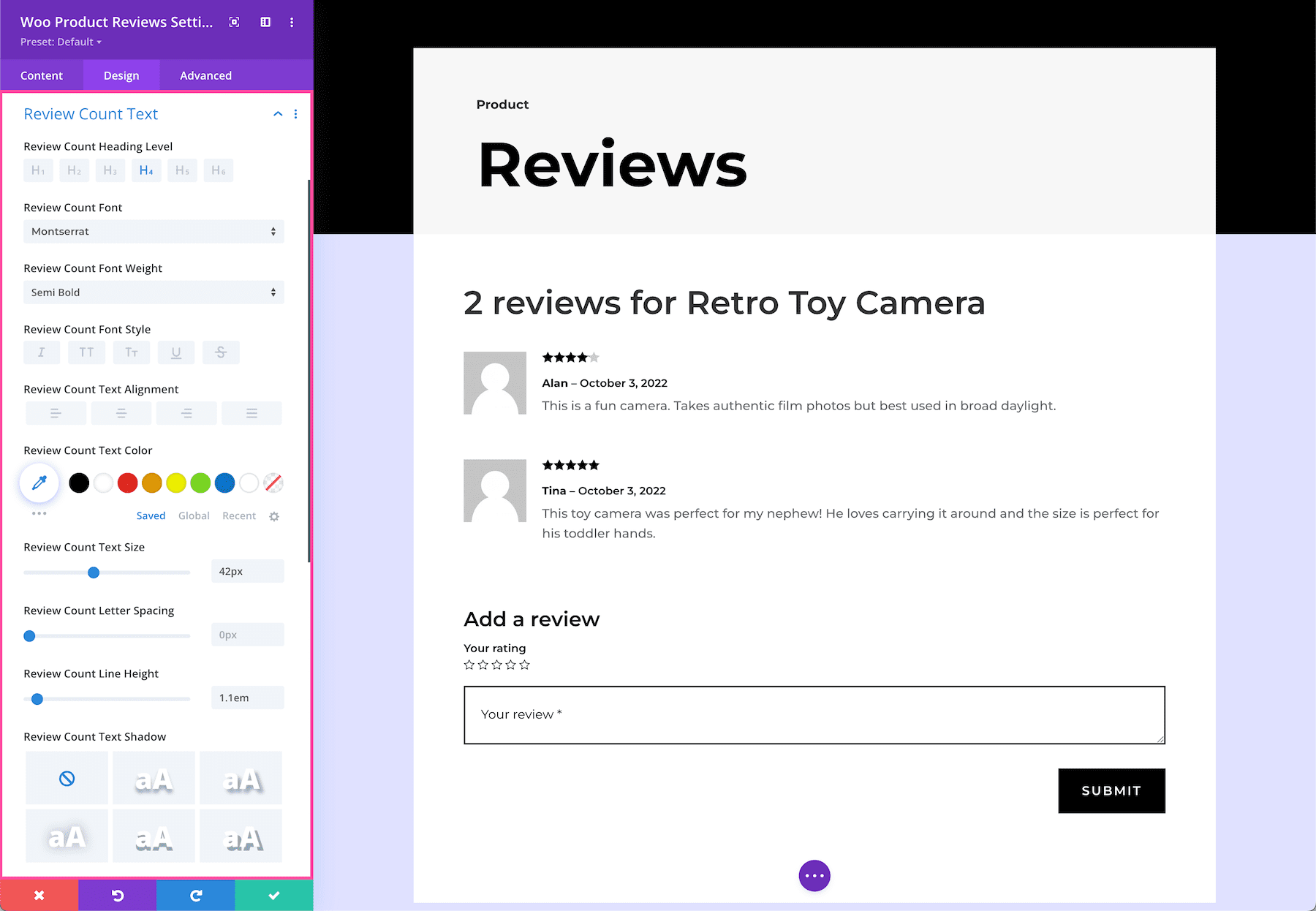Select the italic font style icon

(41, 352)
